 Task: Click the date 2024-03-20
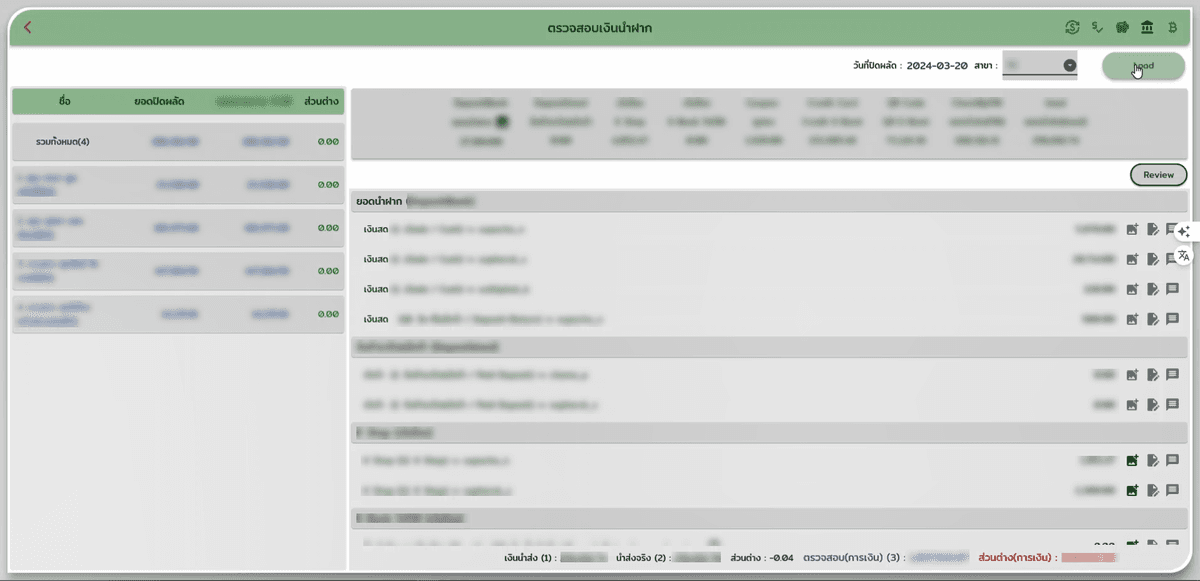[937, 65]
